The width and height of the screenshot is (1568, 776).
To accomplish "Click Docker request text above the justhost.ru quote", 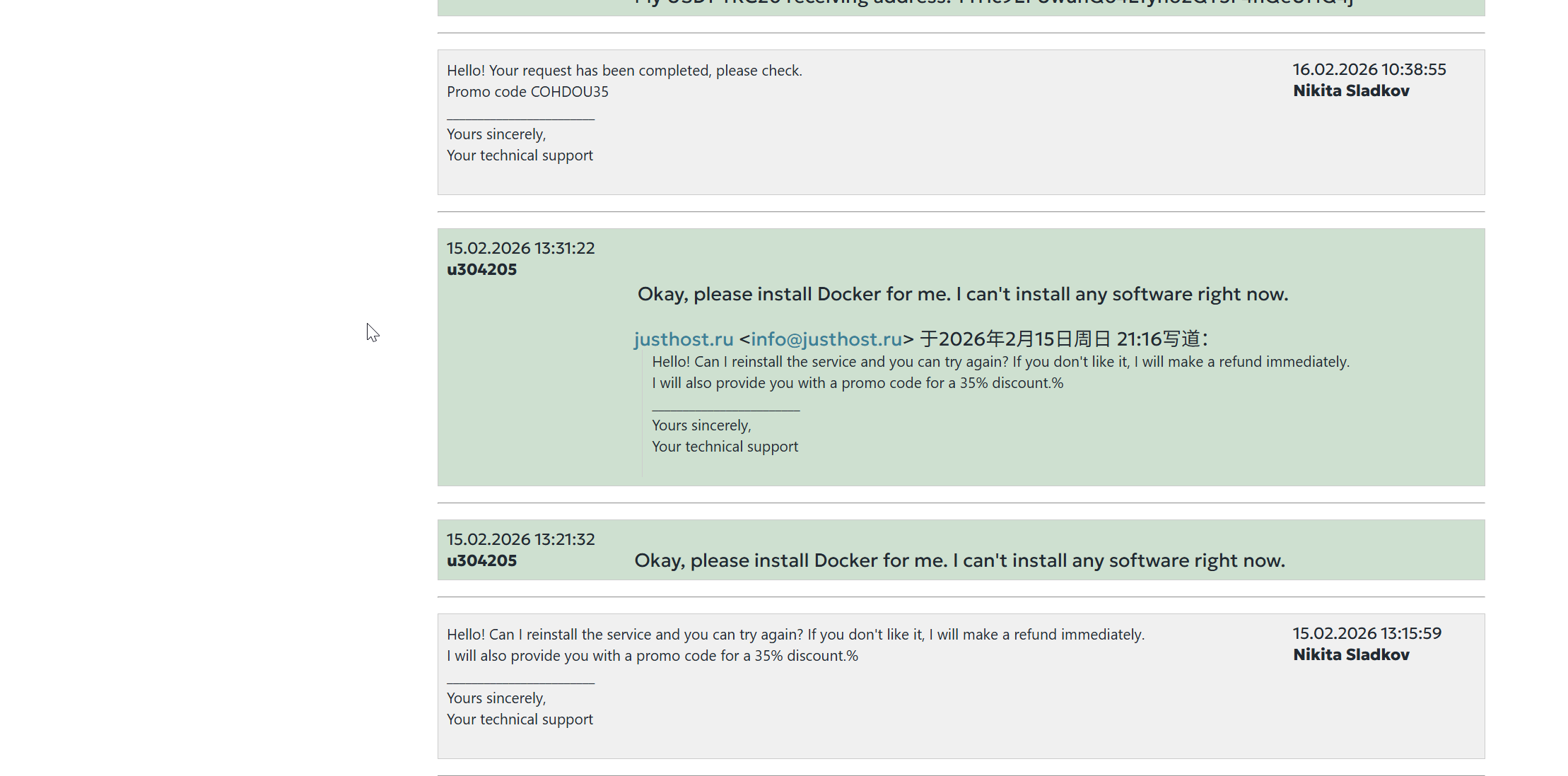I will tap(962, 294).
